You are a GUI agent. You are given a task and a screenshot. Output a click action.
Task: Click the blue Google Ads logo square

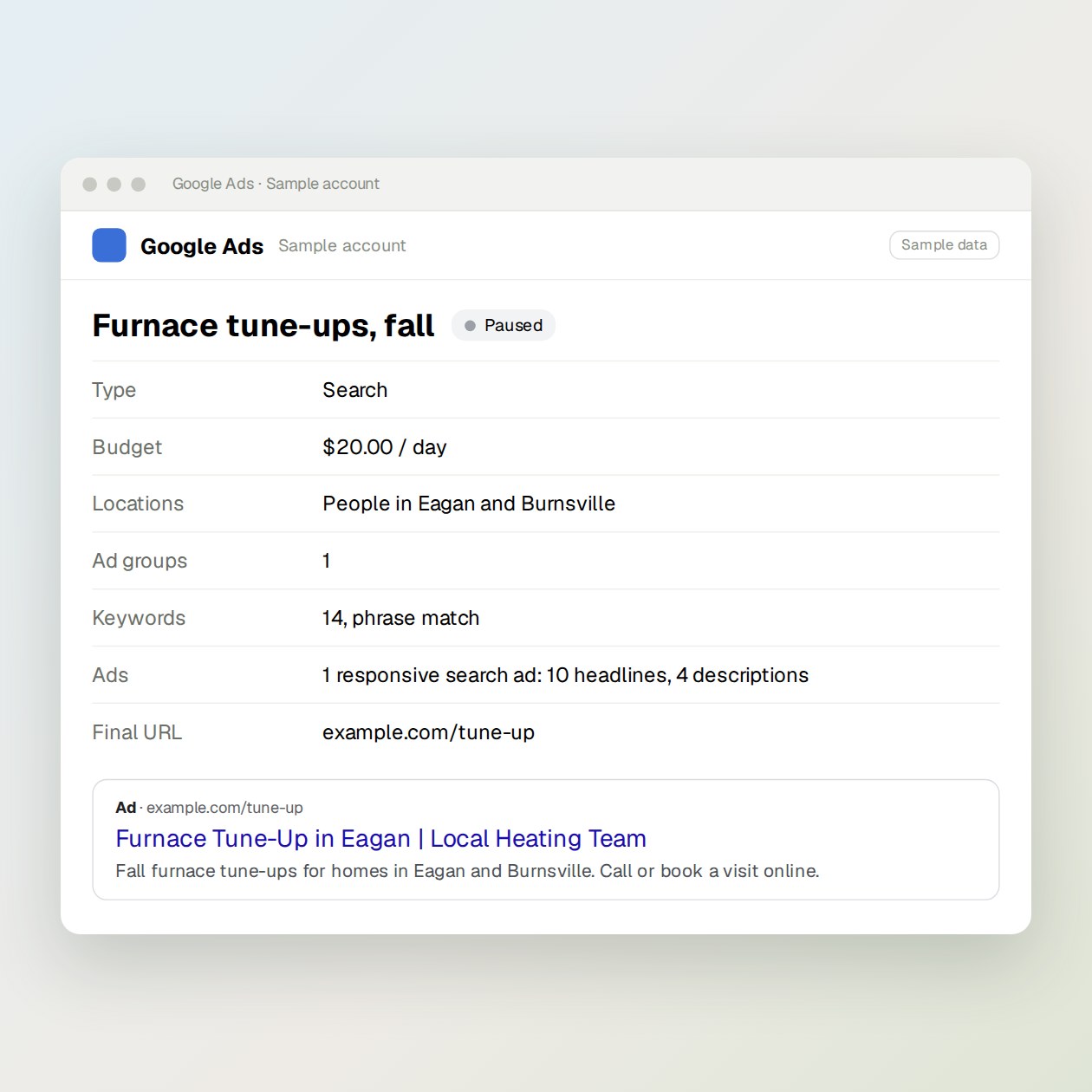pyautogui.click(x=109, y=245)
